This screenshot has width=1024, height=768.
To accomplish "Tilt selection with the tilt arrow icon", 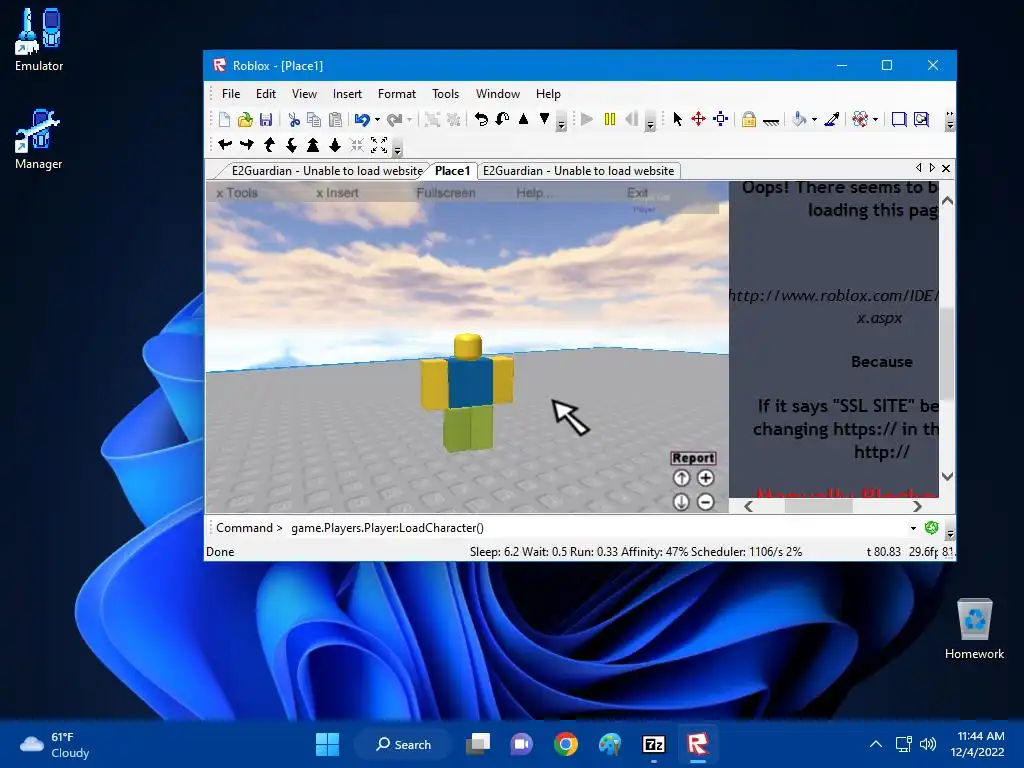I will [502, 120].
